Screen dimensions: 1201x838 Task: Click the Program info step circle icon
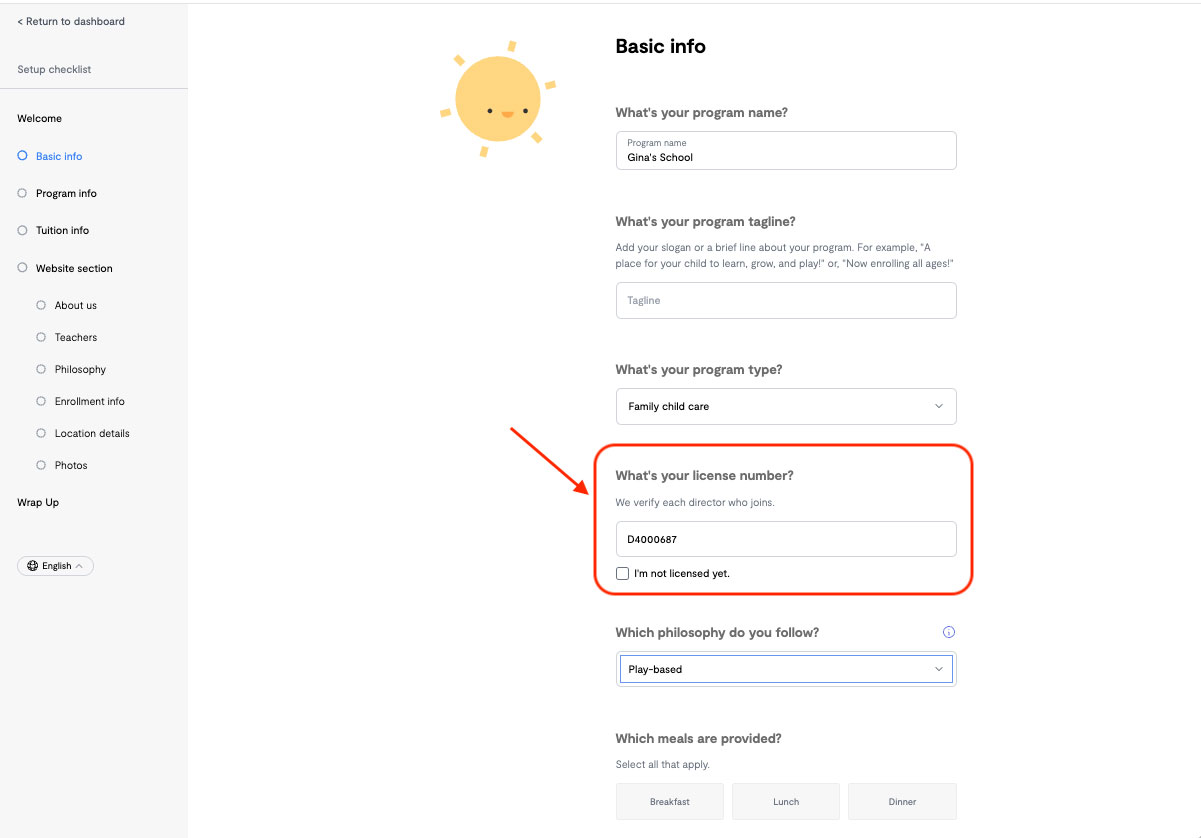click(x=22, y=193)
